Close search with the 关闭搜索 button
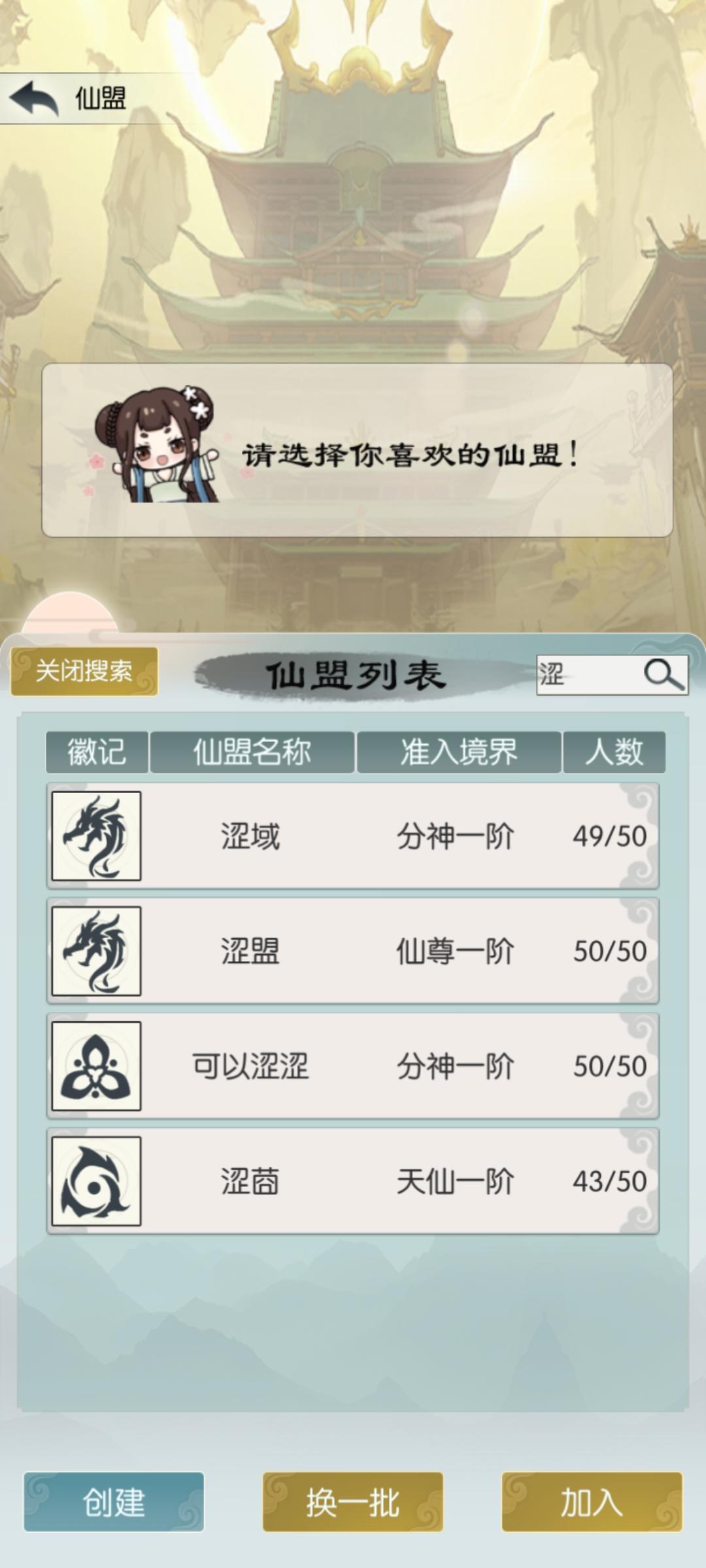The width and height of the screenshot is (706, 1568). point(84,671)
